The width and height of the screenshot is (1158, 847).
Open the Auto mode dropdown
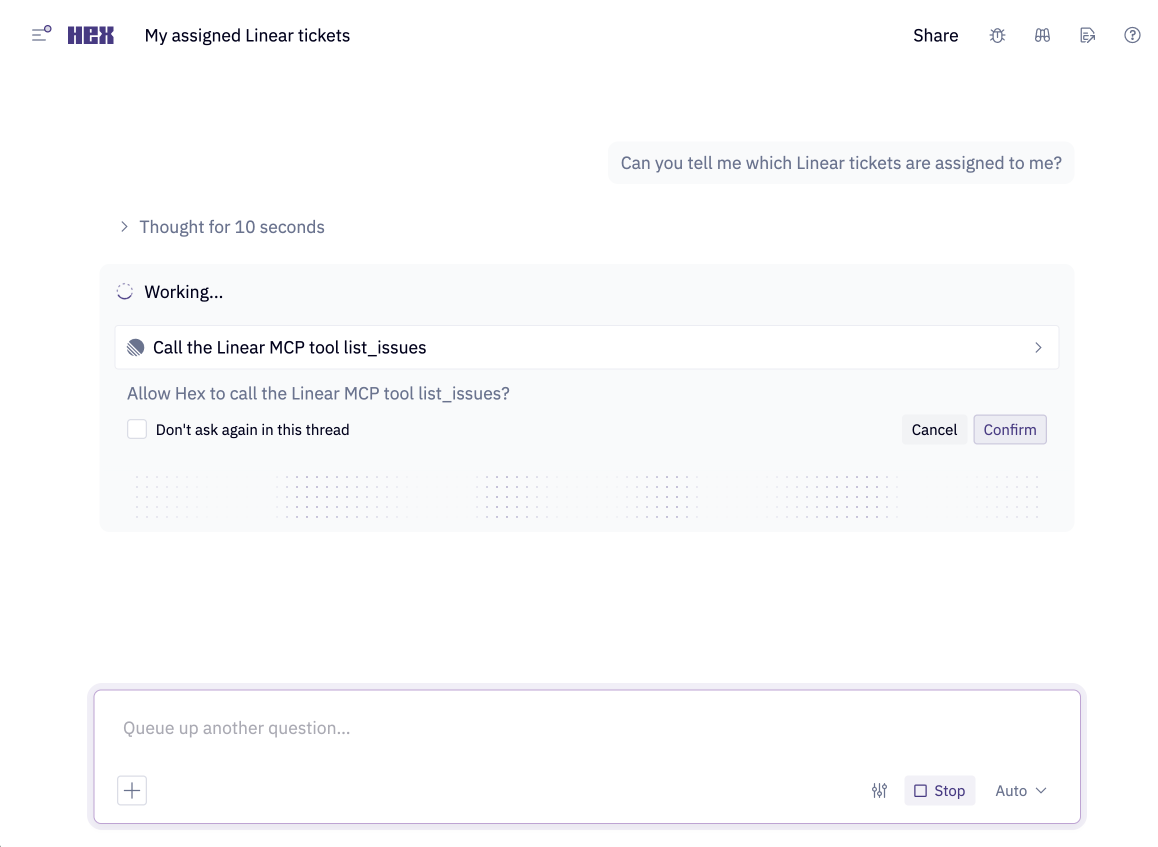point(1021,791)
